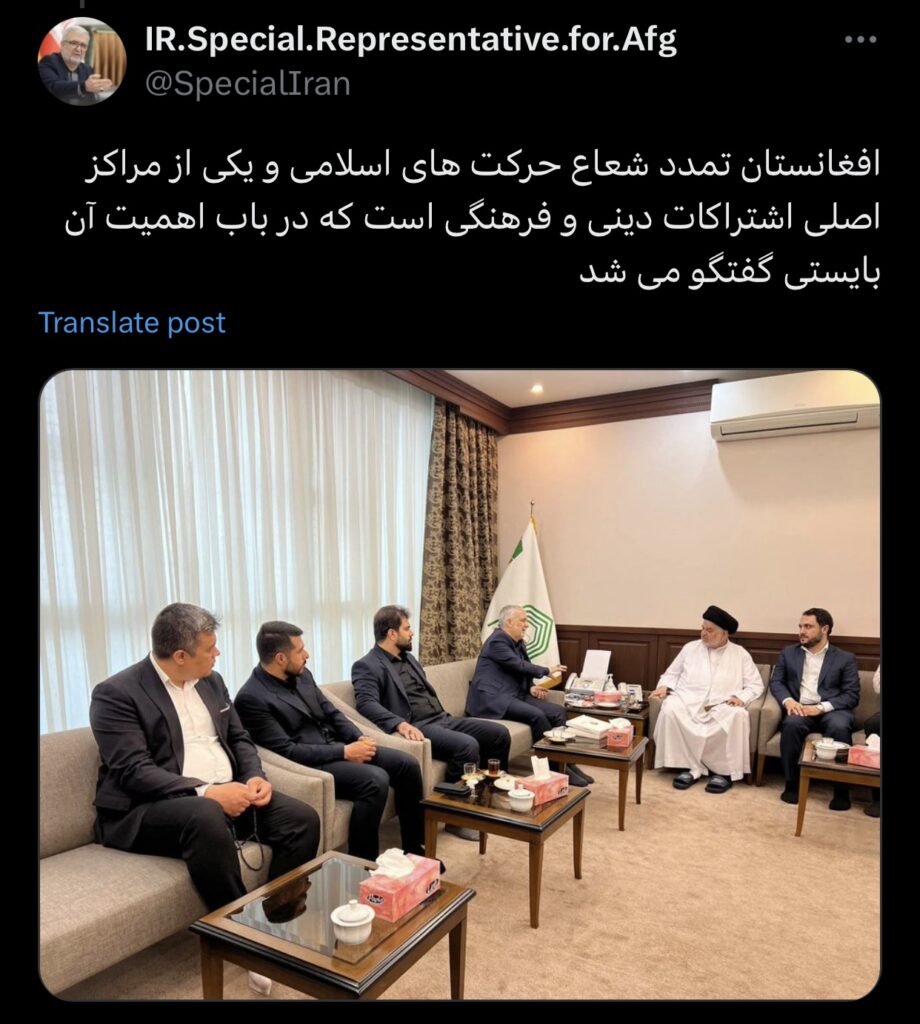Click the cleric in white robe
The image size is (920, 1024).
click(706, 699)
